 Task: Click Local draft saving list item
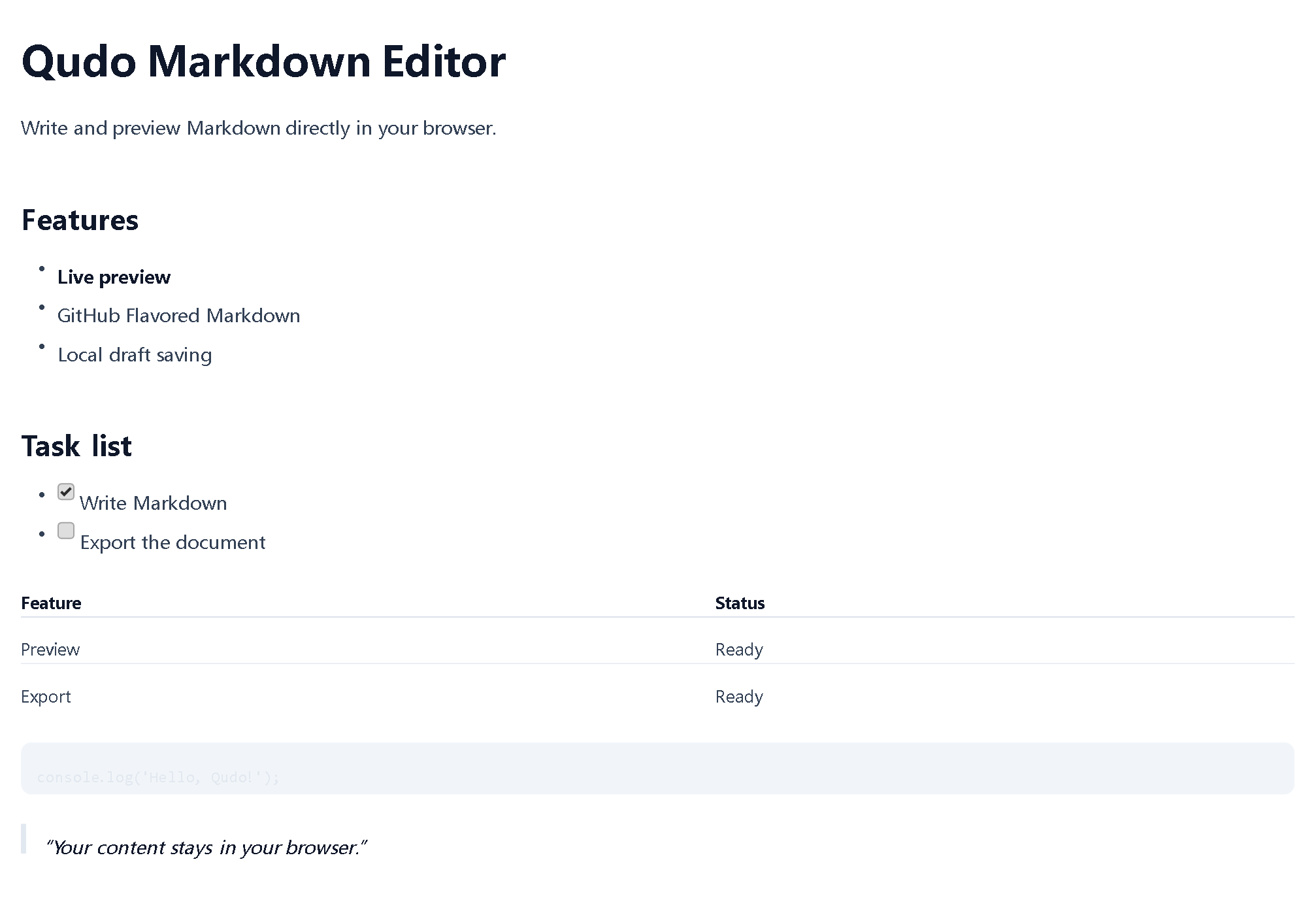pos(135,355)
